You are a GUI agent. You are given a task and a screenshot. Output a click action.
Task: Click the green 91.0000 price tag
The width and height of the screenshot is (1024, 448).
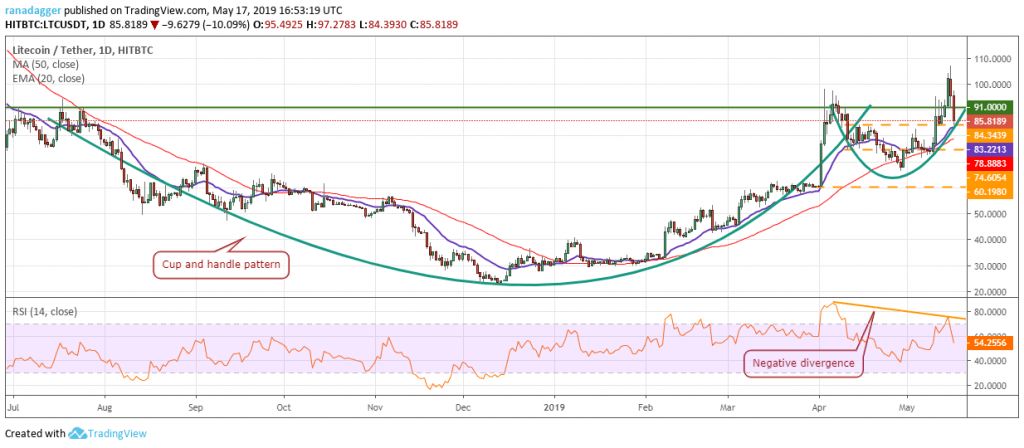[x=988, y=107]
